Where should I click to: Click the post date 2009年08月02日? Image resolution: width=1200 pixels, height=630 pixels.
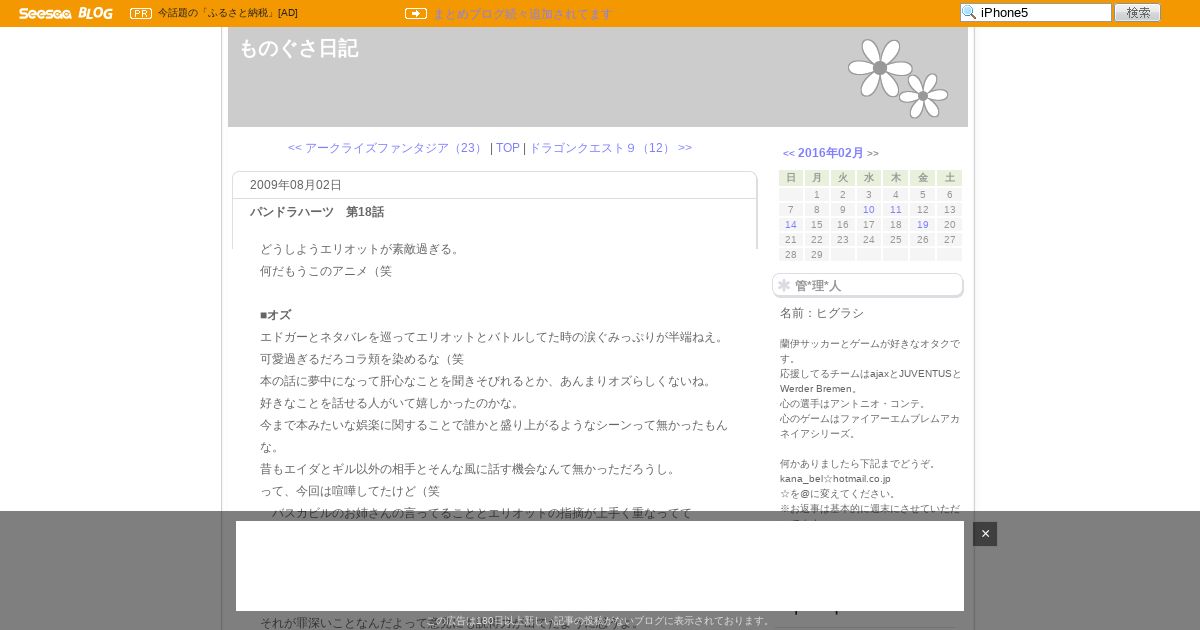296,185
